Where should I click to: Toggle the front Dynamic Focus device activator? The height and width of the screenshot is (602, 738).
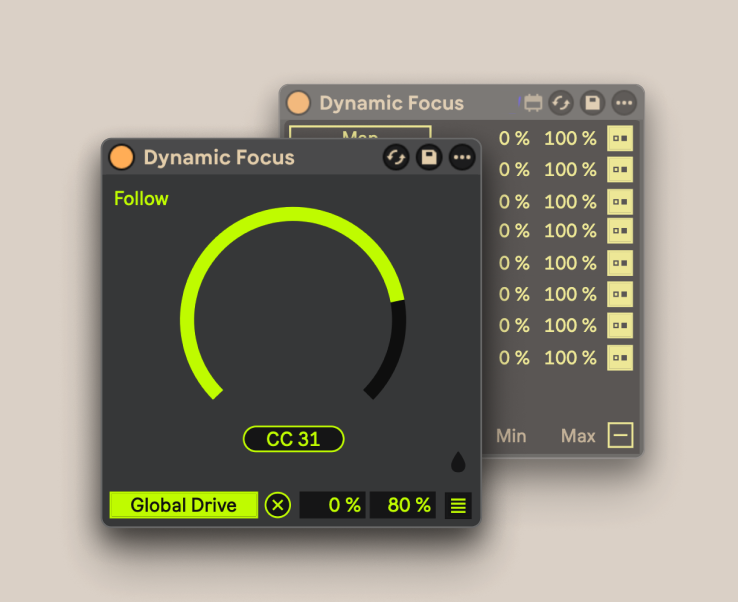121,157
